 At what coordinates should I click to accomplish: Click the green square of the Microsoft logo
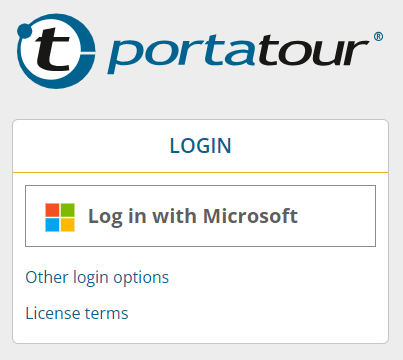(68, 210)
